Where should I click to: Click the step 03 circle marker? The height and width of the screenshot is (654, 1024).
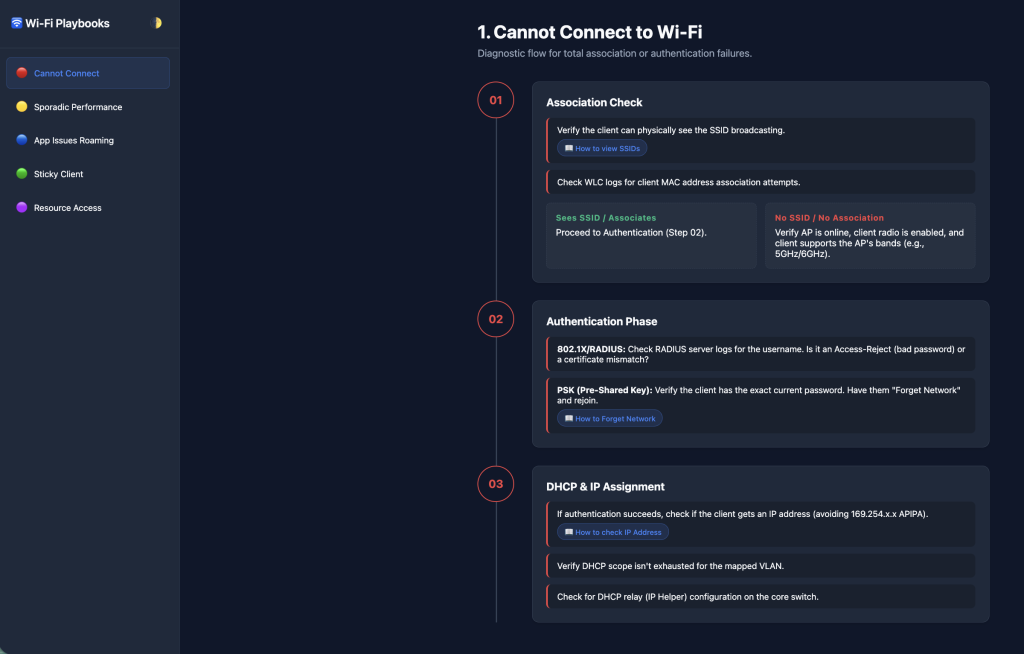point(496,484)
